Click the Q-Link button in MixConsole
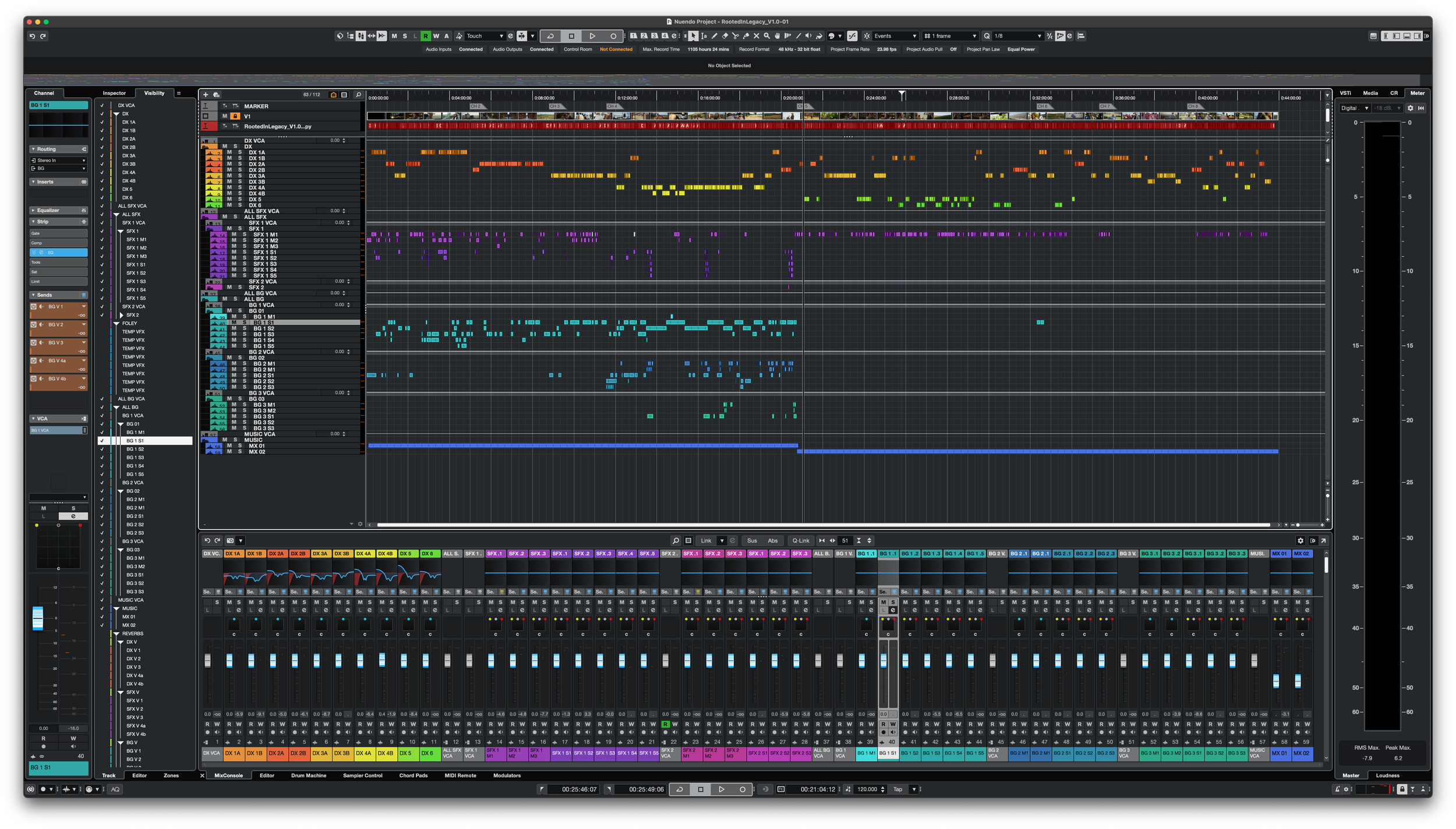The width and height of the screenshot is (1456, 829). [800, 540]
